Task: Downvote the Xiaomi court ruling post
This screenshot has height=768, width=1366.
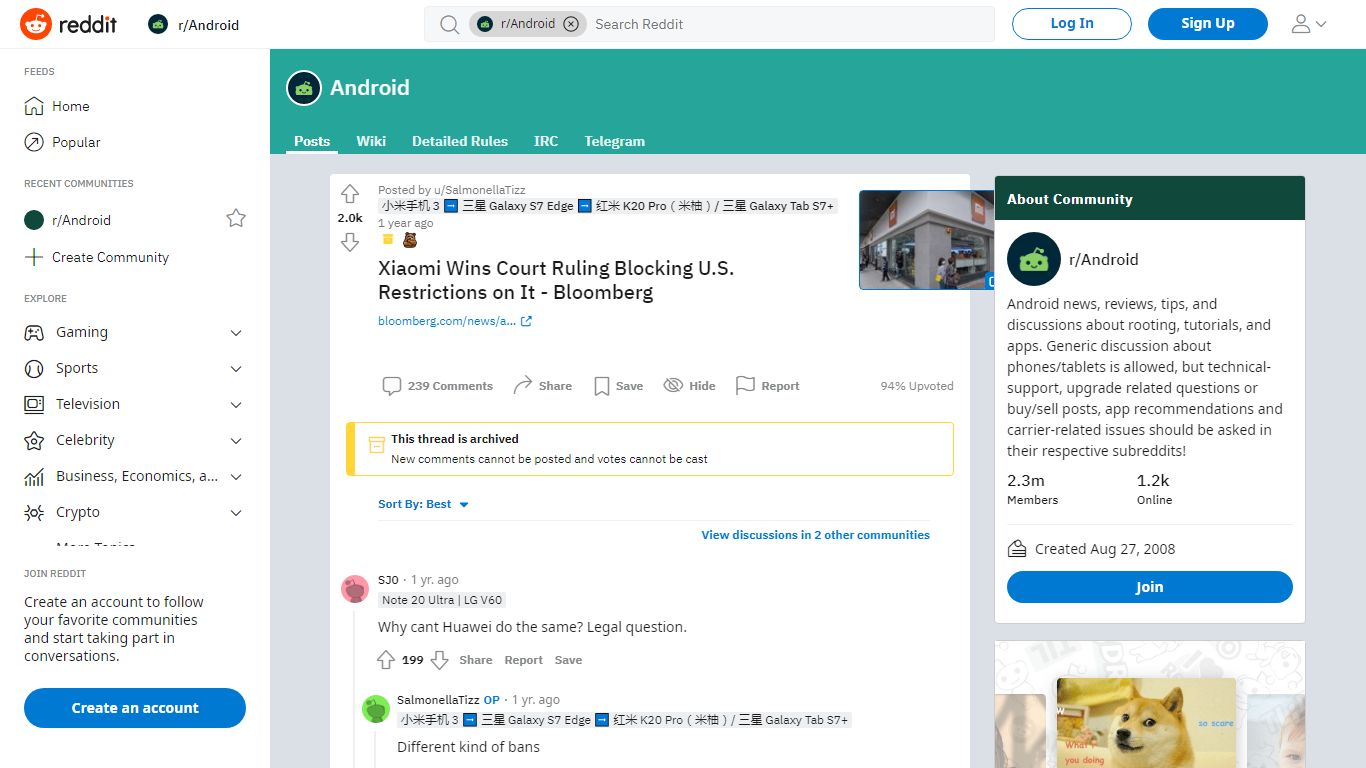Action: pos(350,242)
